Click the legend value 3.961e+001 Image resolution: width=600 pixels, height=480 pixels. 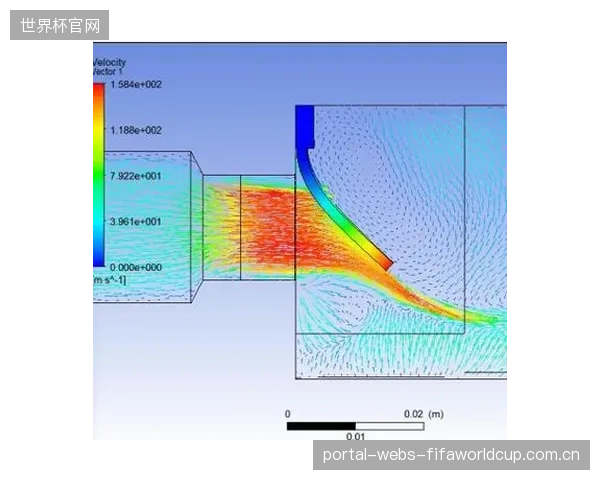136,221
